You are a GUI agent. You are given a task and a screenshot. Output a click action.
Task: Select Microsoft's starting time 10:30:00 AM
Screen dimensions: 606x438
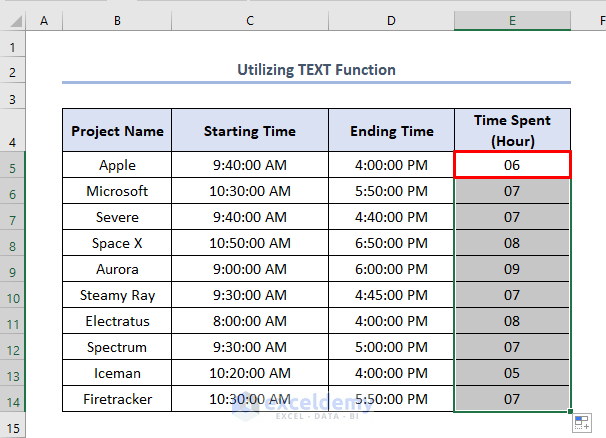point(250,191)
